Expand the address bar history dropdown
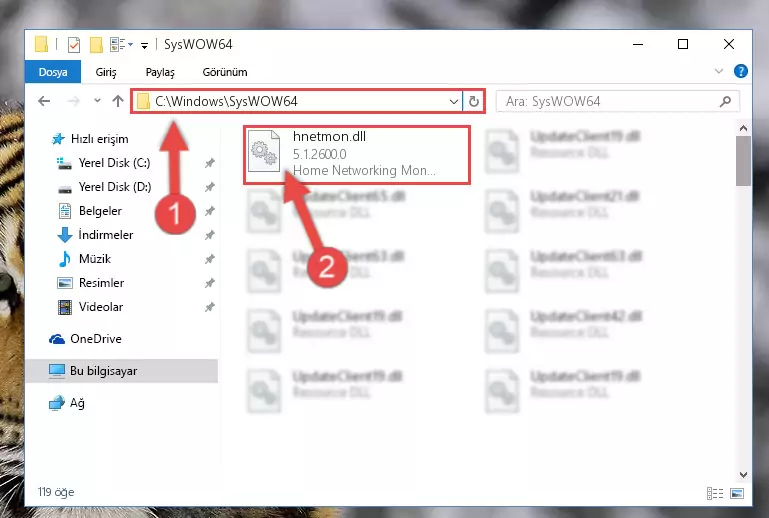This screenshot has height=518, width=769. pos(454,102)
